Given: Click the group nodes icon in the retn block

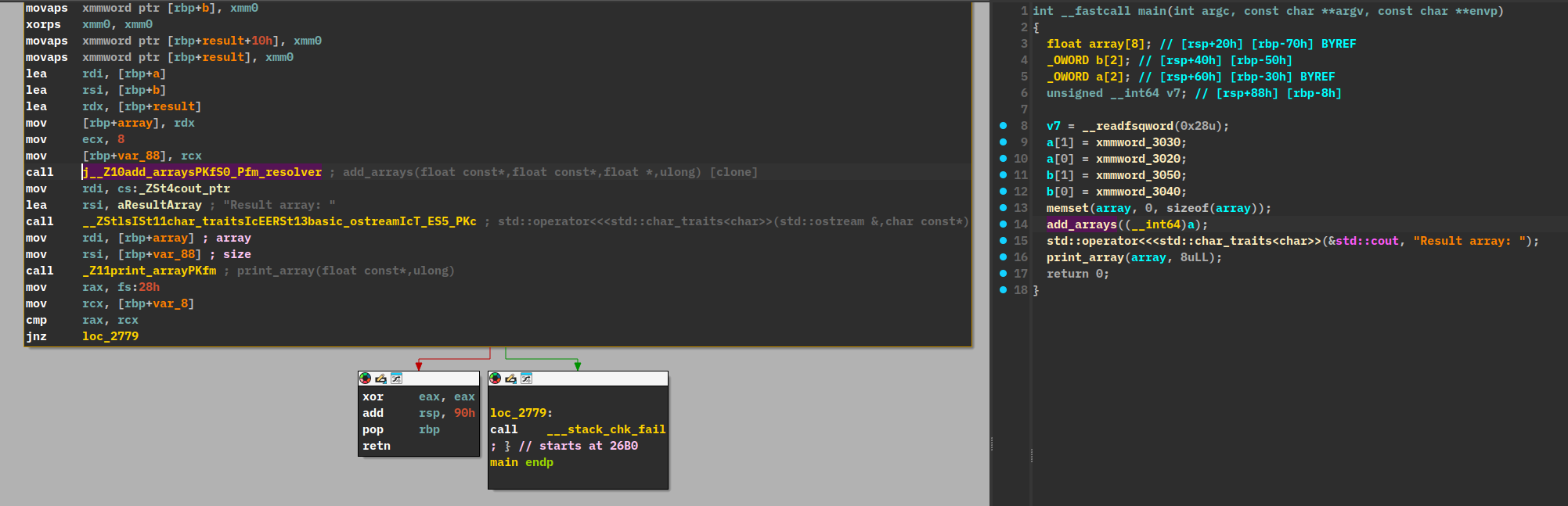Looking at the screenshot, I should [x=396, y=379].
